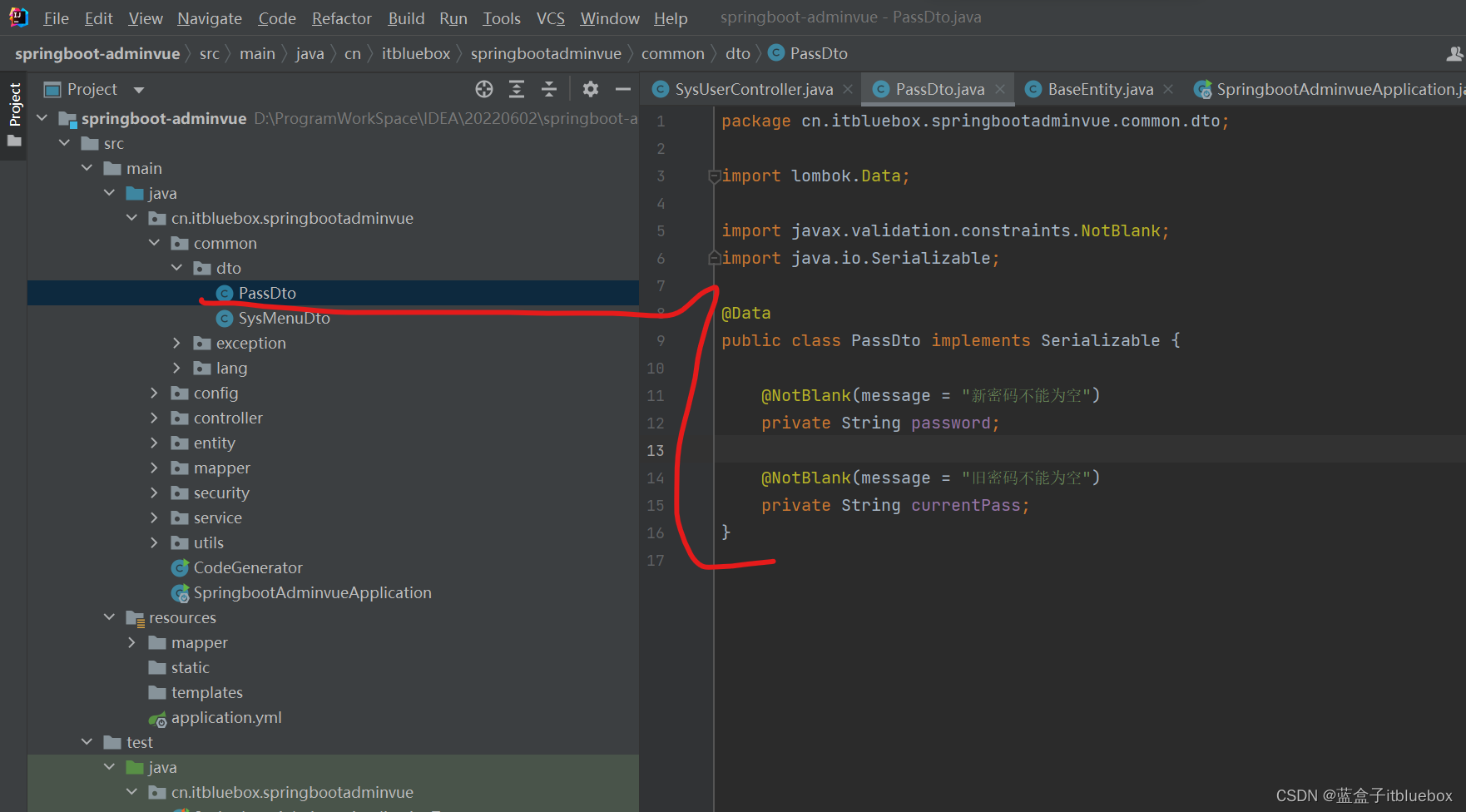
Task: Open Project panel gear settings
Action: [591, 89]
